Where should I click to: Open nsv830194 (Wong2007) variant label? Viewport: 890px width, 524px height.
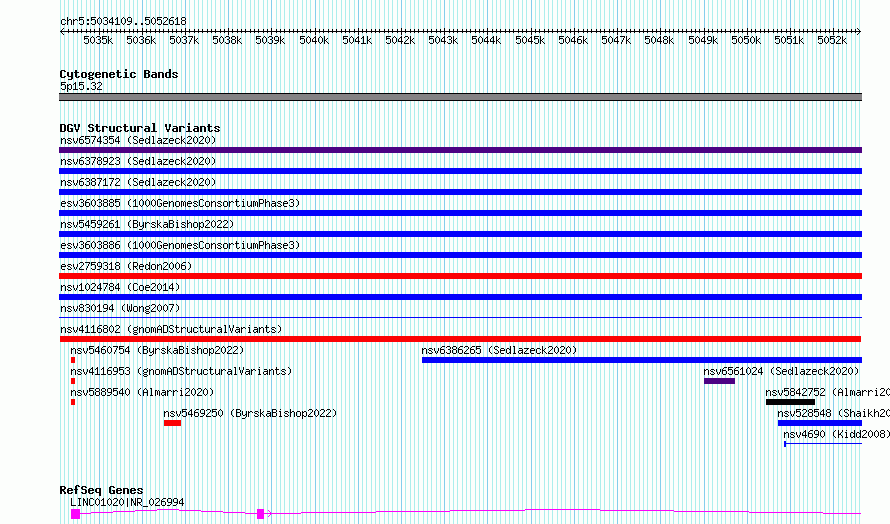[x=120, y=308]
